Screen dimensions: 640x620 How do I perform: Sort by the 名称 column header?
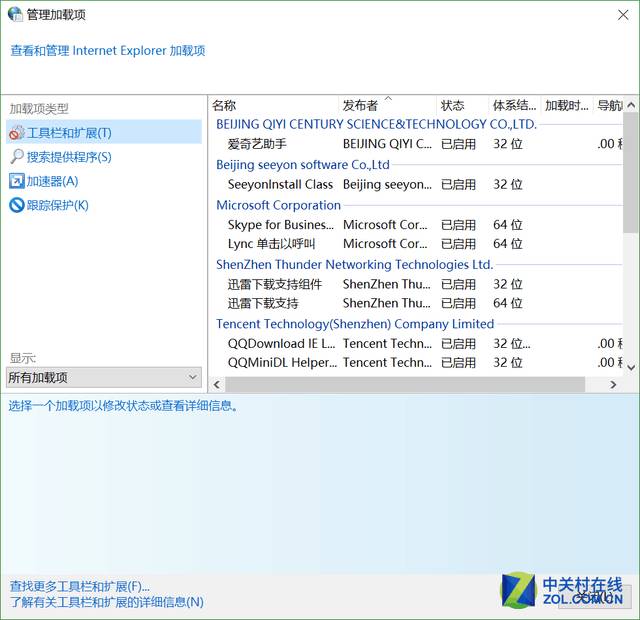point(273,105)
